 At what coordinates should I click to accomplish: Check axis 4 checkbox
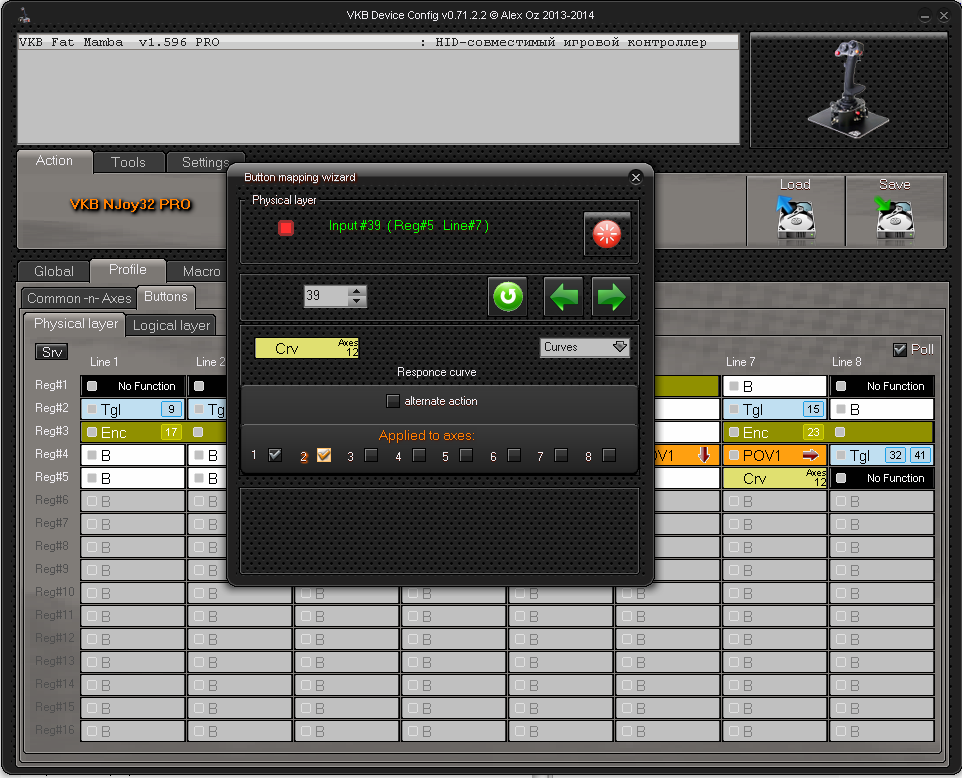click(x=419, y=455)
